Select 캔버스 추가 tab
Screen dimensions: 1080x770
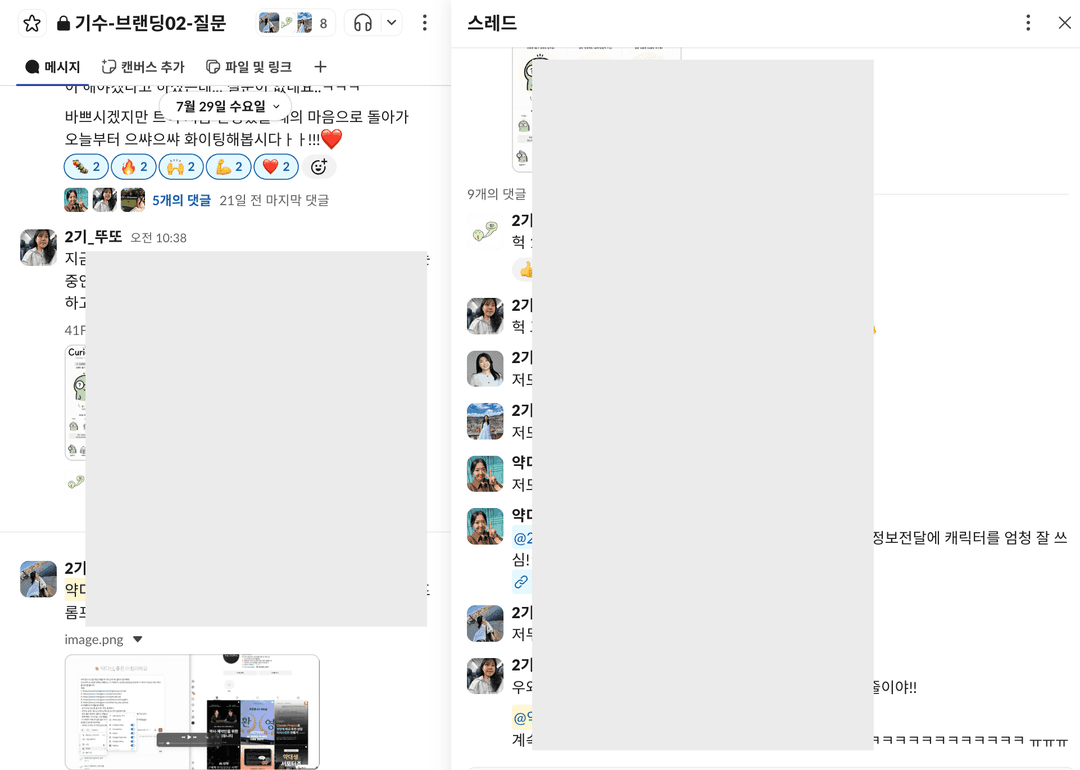point(143,67)
